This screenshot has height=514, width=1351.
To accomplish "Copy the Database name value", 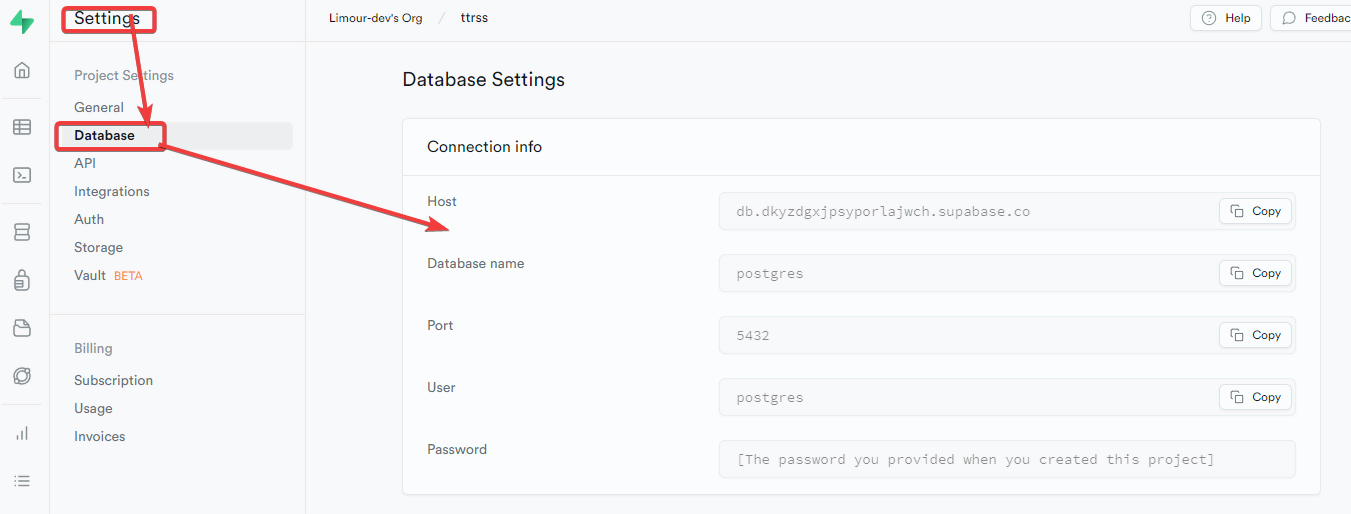I will pos(1255,273).
